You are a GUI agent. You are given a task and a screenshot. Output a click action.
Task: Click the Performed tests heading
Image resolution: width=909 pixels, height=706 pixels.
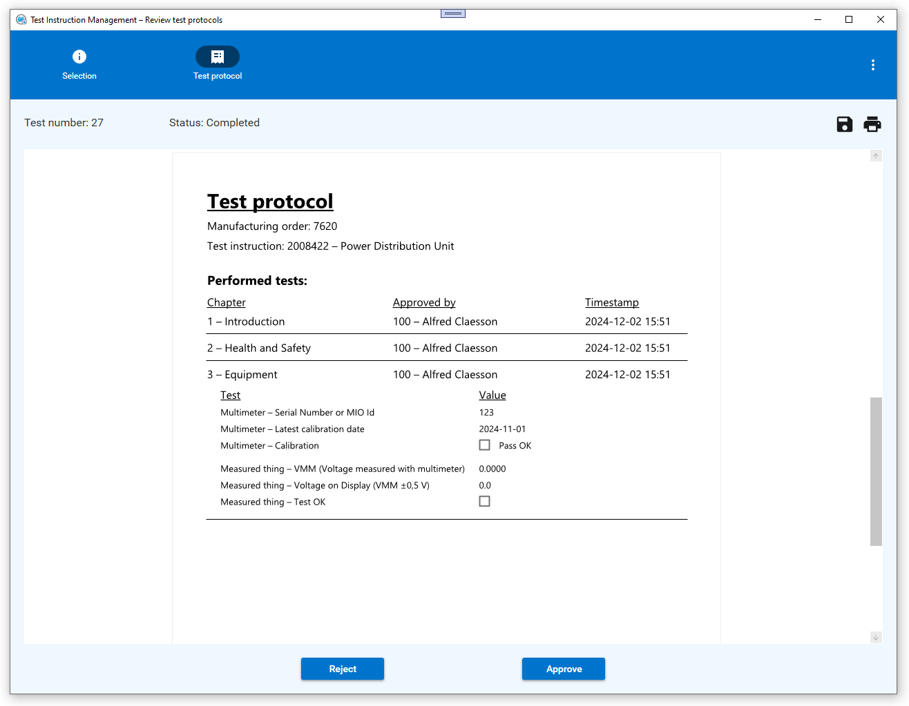pyautogui.click(x=257, y=281)
